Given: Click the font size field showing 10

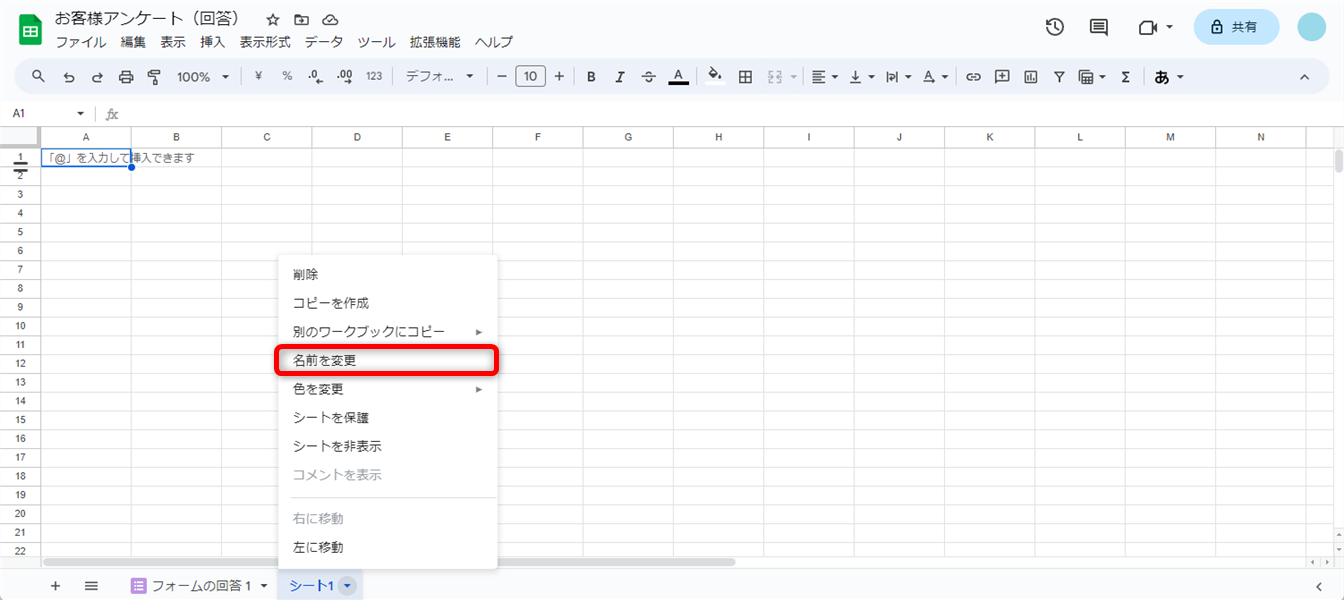Looking at the screenshot, I should coord(530,76).
